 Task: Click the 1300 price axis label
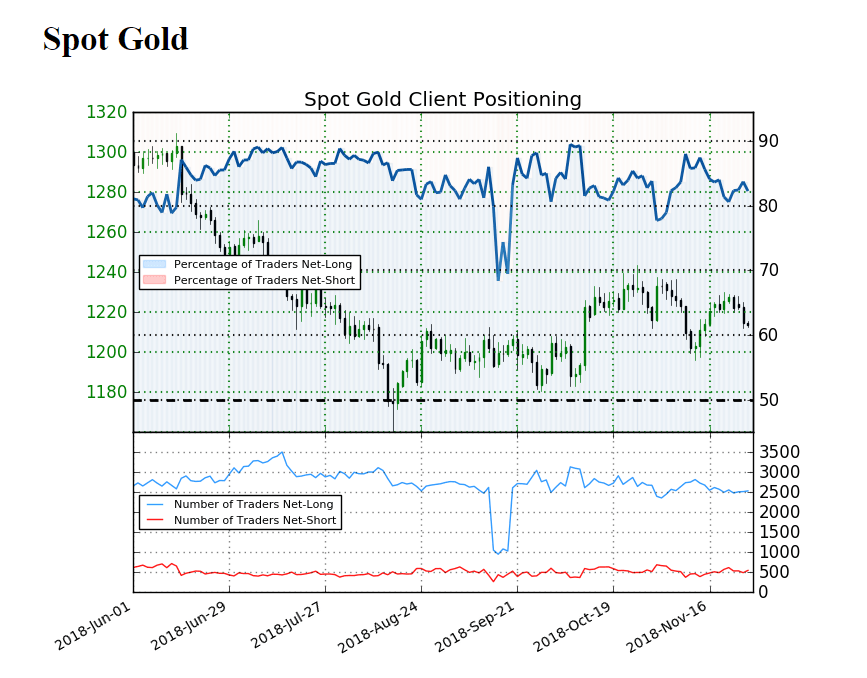tap(107, 152)
